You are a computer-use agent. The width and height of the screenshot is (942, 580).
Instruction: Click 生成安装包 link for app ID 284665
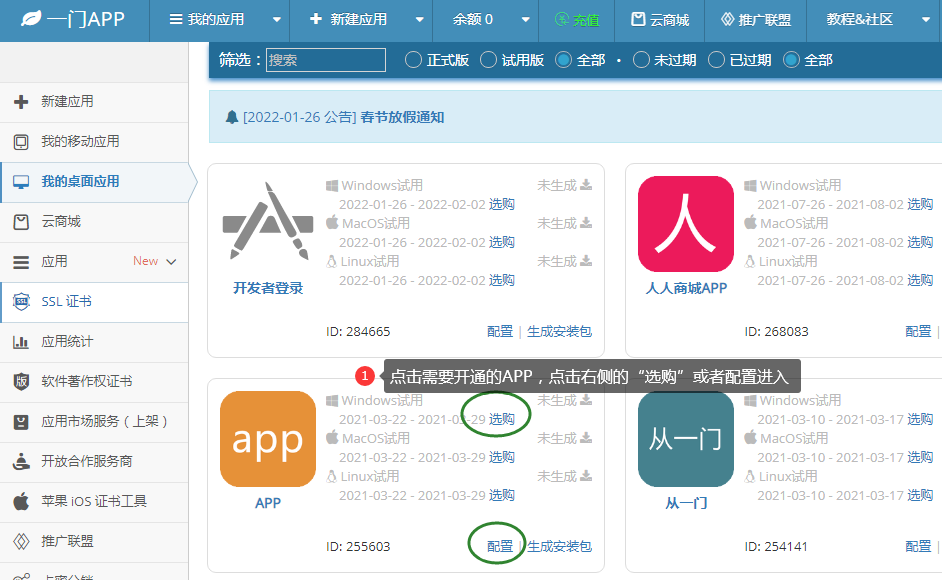point(559,331)
